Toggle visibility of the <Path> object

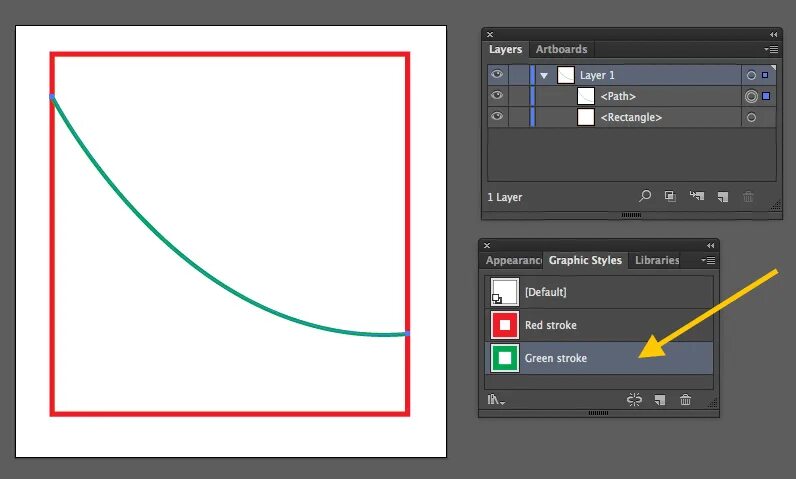496,96
